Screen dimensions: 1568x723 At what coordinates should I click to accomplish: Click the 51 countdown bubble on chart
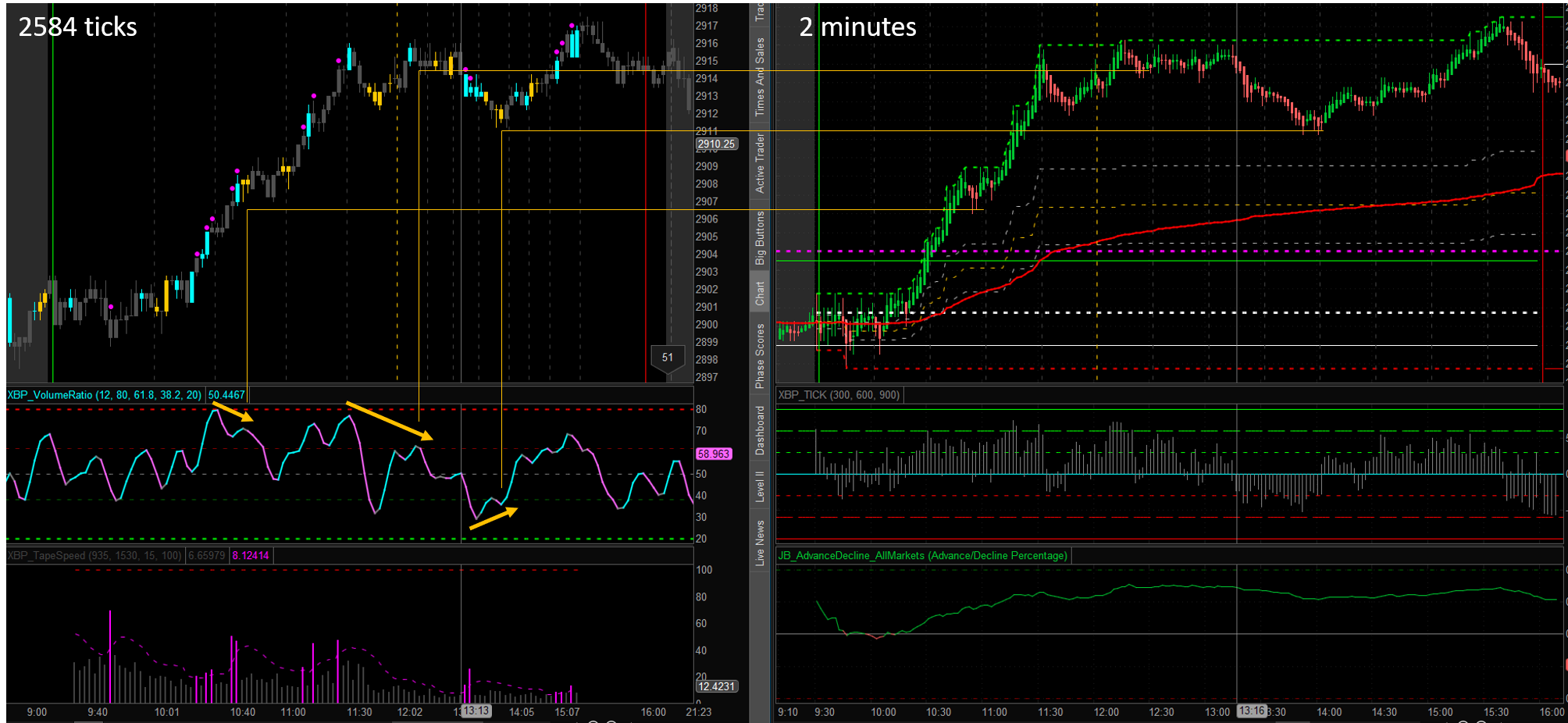click(667, 358)
